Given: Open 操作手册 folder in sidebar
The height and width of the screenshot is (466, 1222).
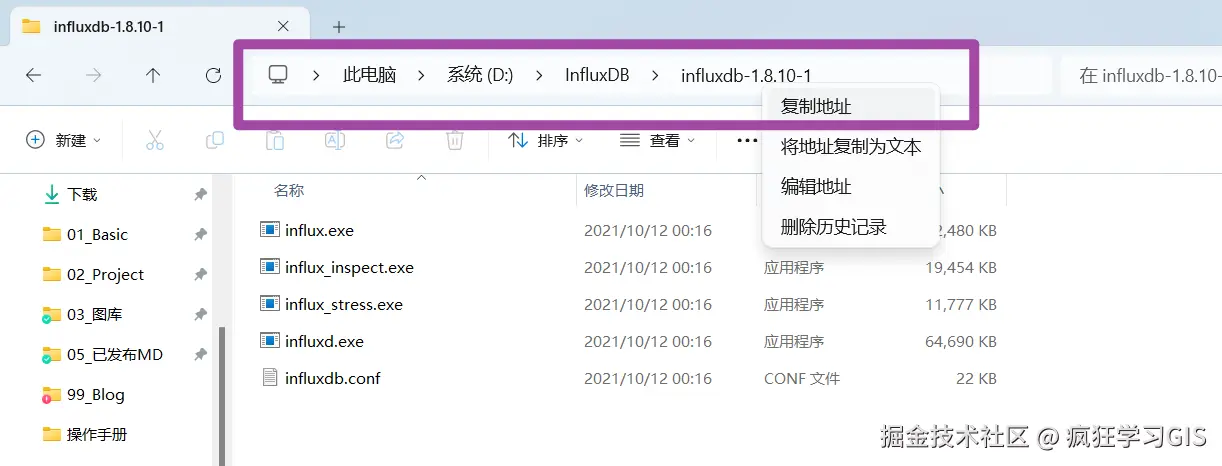Looking at the screenshot, I should tap(96, 434).
